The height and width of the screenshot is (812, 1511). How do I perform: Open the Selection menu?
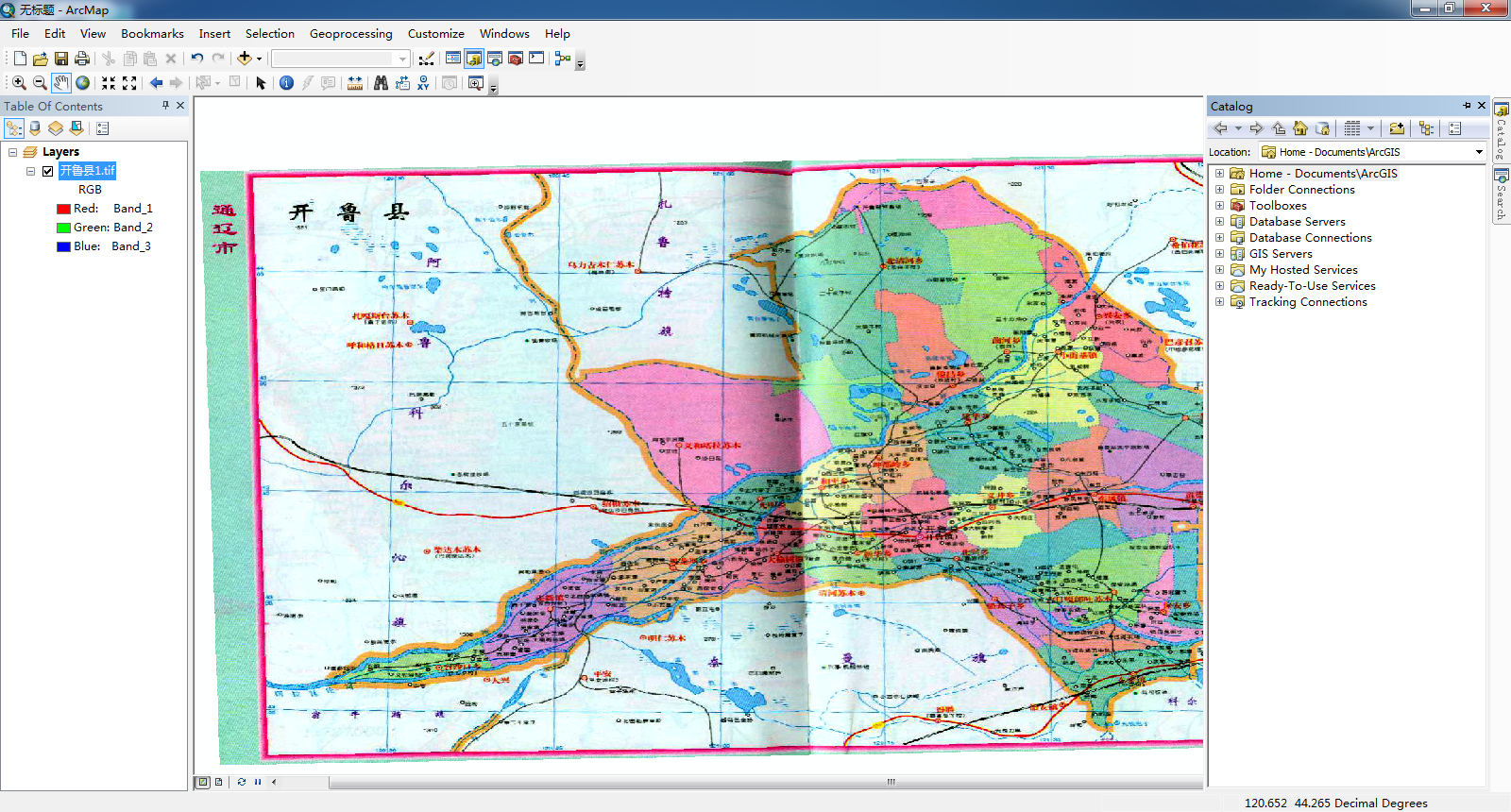coord(270,34)
